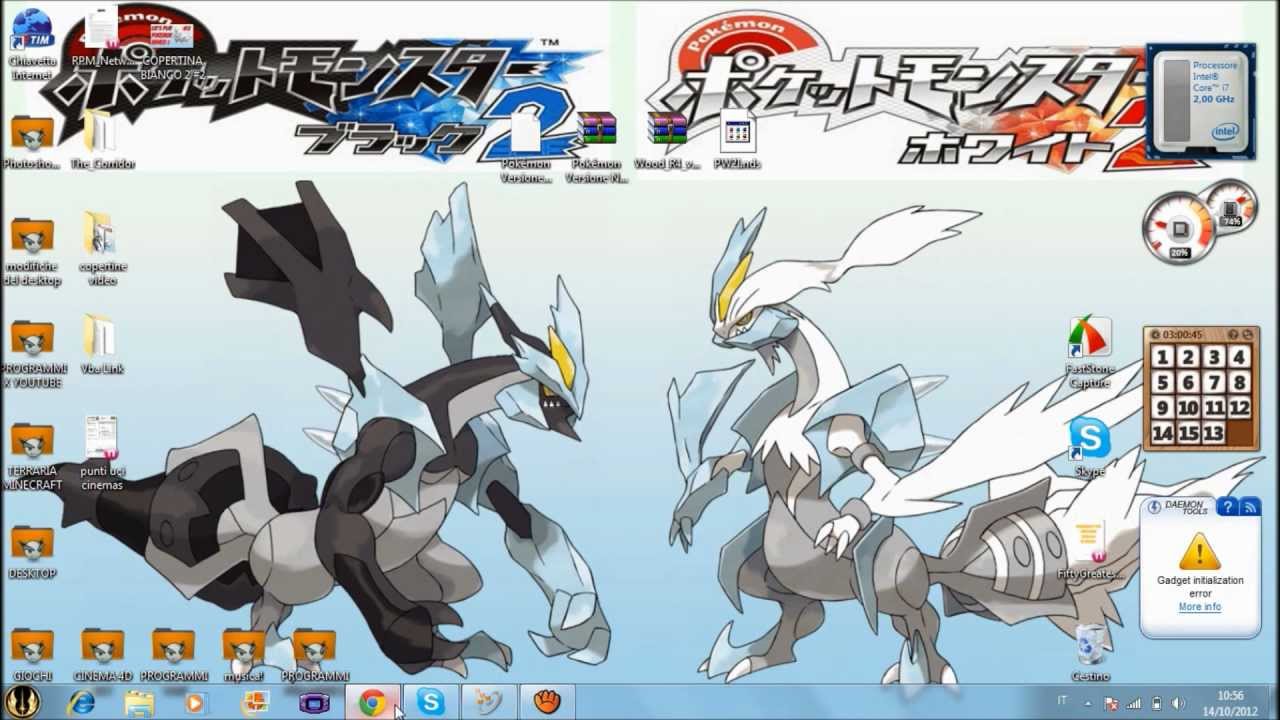
Task: Open the IT language selector in taskbar
Action: point(1062,702)
